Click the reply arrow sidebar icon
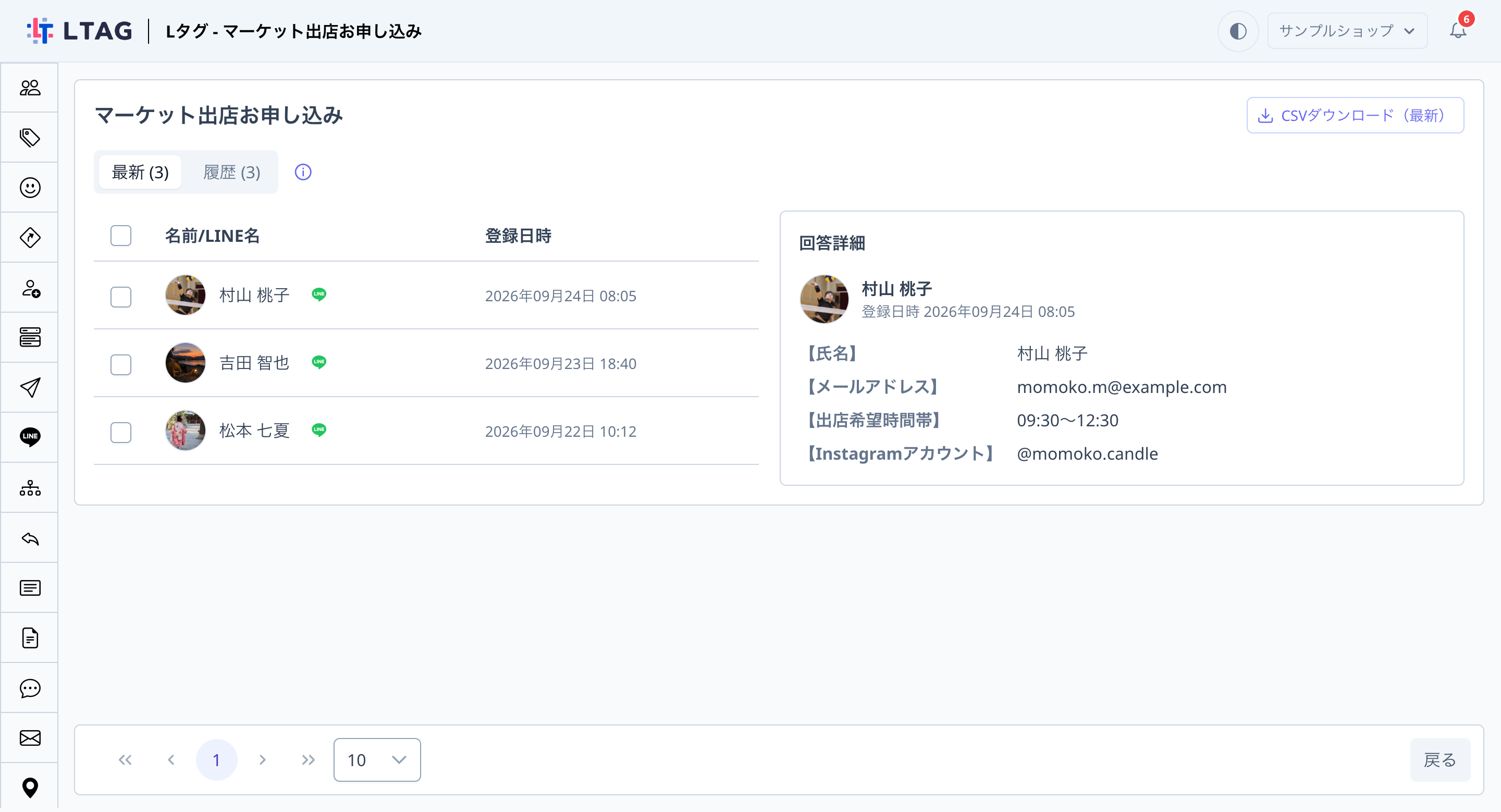This screenshot has height=812, width=1501. [x=30, y=538]
